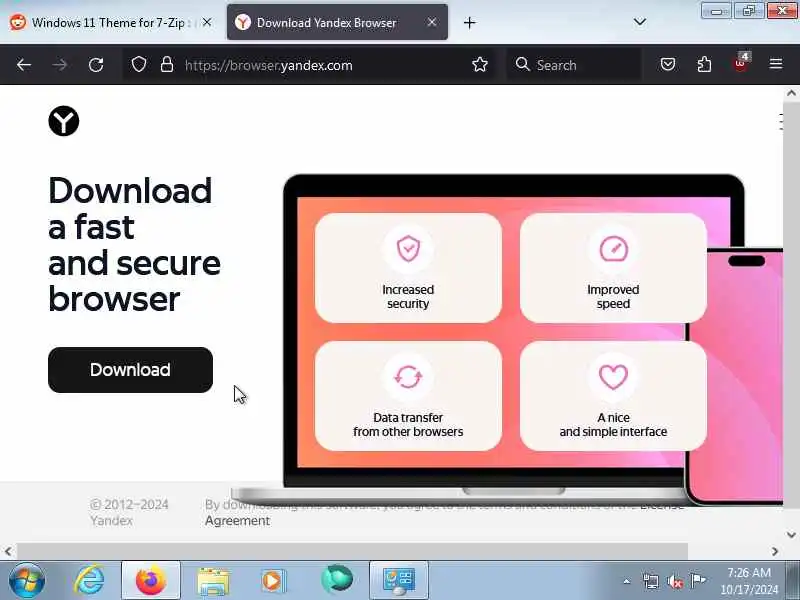Click the horizontal scrollbar thumb
Viewport: 800px width, 600px height.
pos(353,551)
